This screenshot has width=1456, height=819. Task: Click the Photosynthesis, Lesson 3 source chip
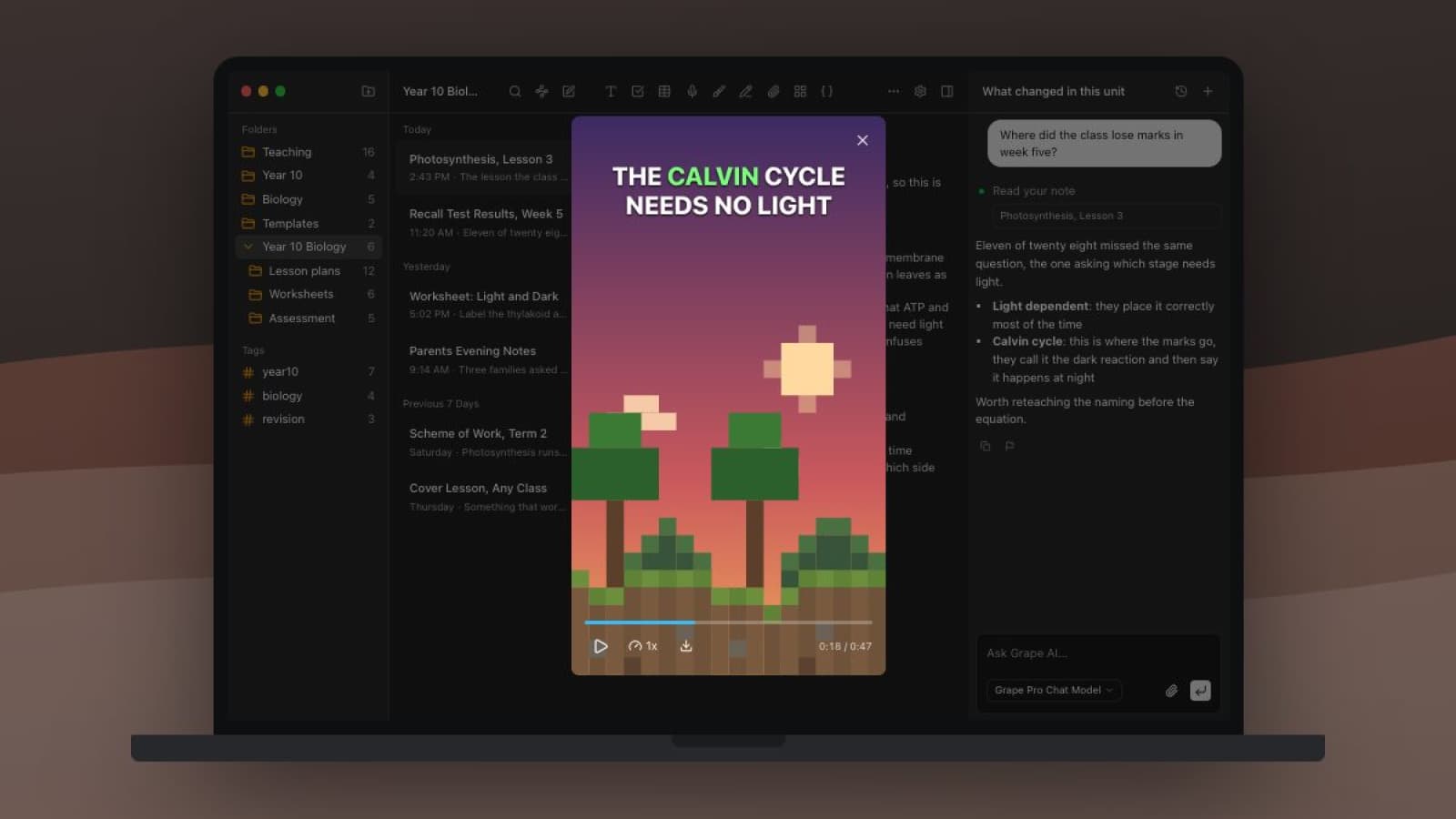coord(1105,216)
